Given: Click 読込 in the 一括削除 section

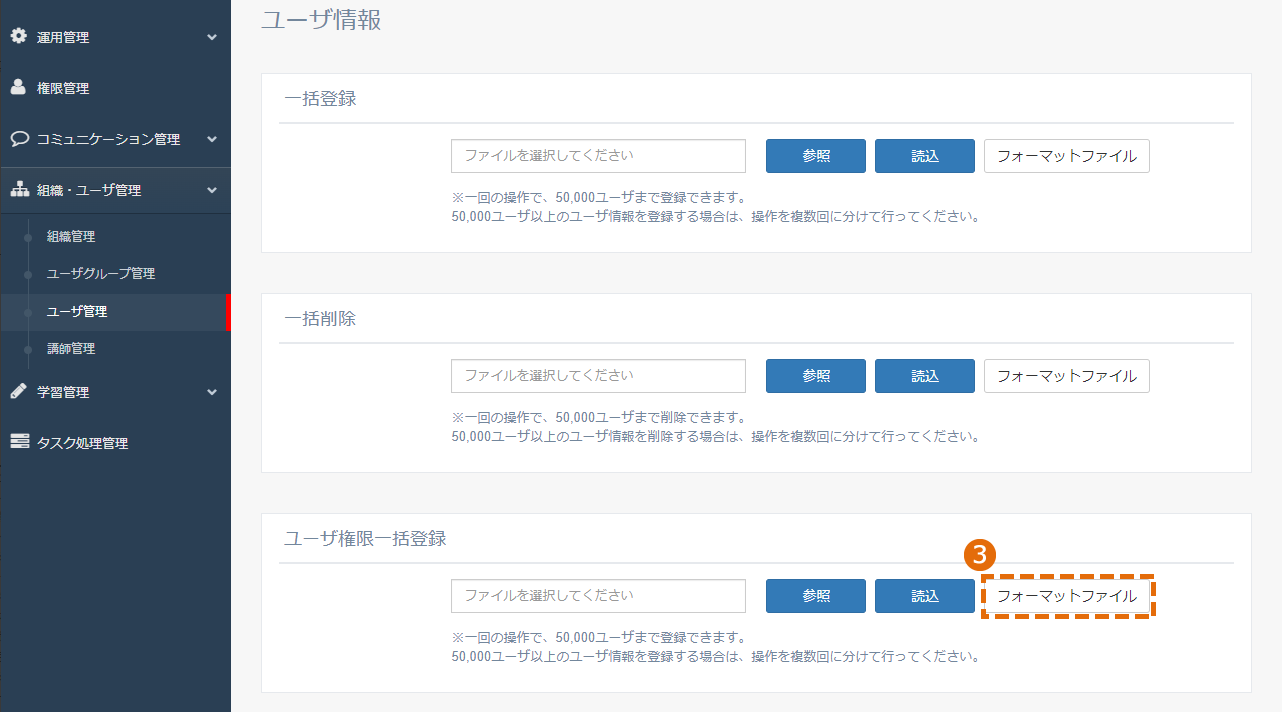Looking at the screenshot, I should click(925, 376).
